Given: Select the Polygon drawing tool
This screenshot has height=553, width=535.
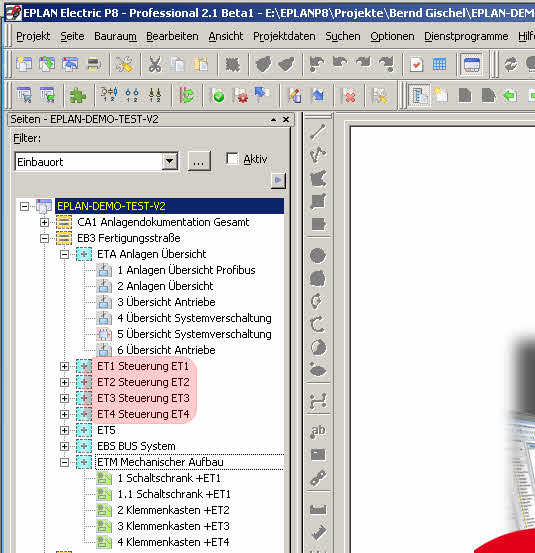Looking at the screenshot, I should [x=318, y=178].
